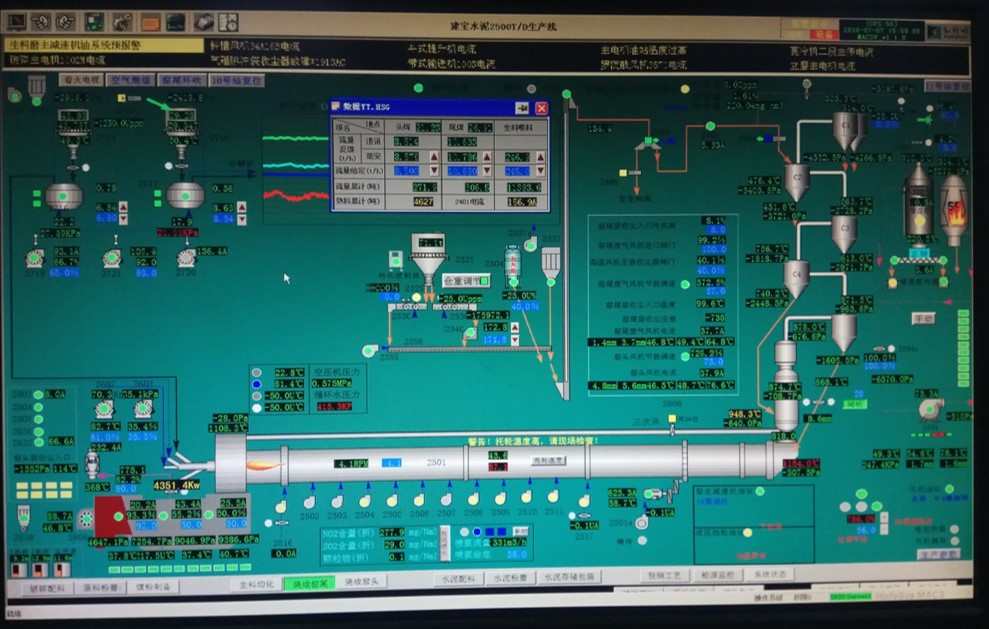The image size is (989, 629).
Task: Click the C4 cyclone preheater icon
Action: [796, 276]
